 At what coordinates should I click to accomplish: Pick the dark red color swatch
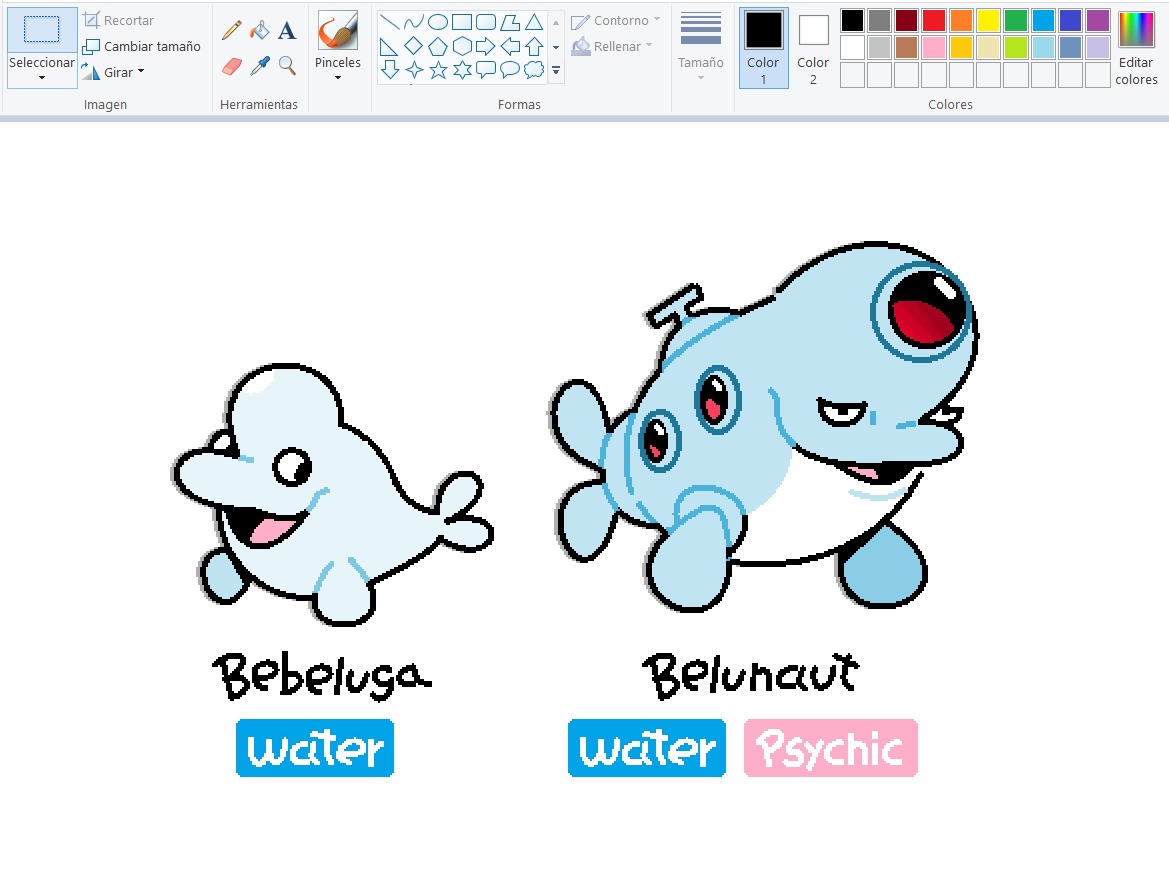click(x=907, y=20)
